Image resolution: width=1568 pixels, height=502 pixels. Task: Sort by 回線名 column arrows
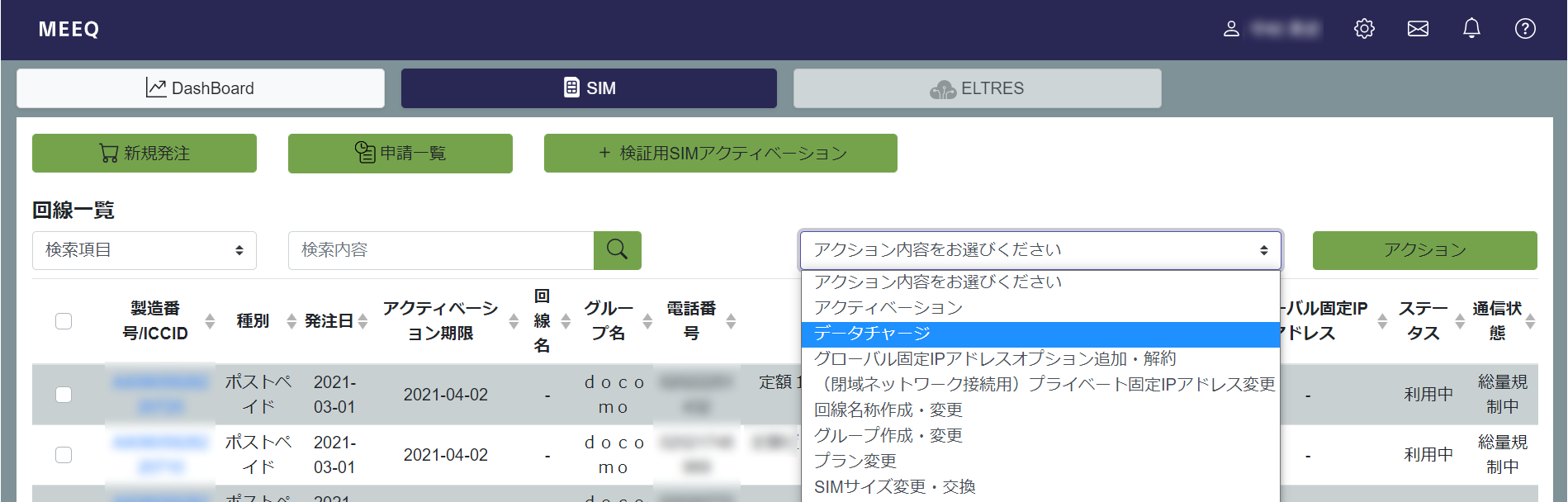tap(566, 321)
